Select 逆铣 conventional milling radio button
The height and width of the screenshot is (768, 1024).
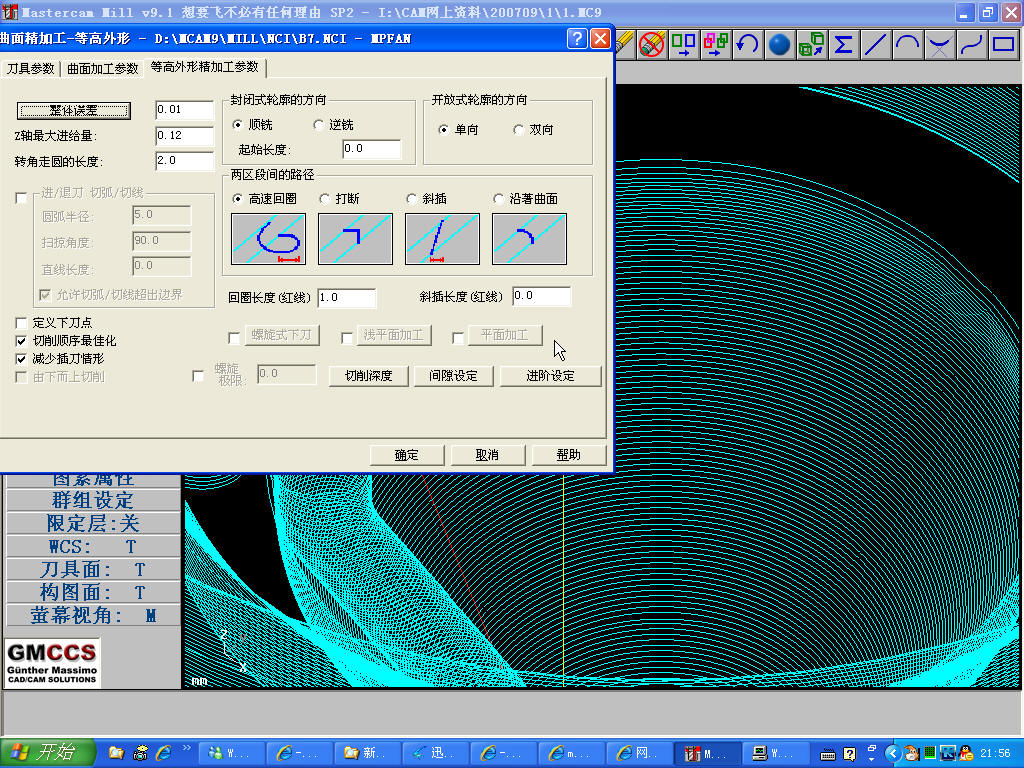(319, 125)
